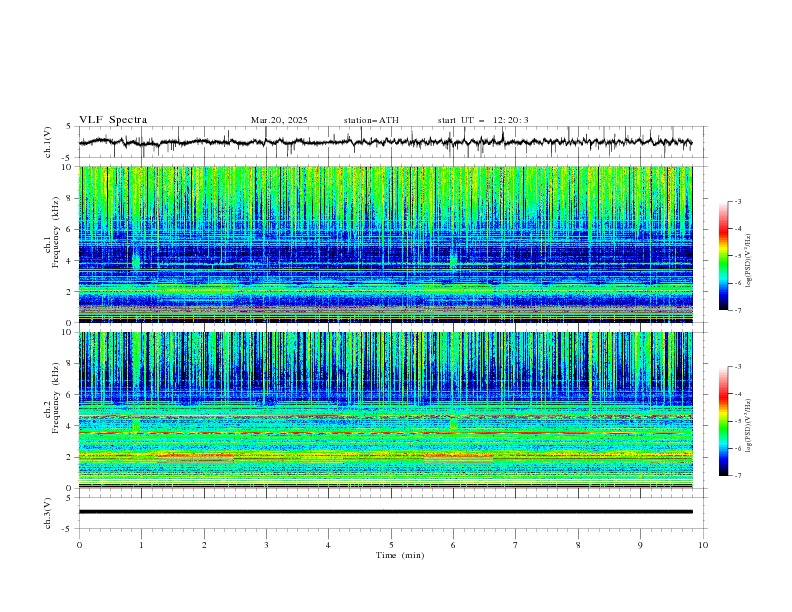Click the time axis tick label "3"
Image resolution: width=792 pixels, height=612 pixels.
(x=266, y=545)
